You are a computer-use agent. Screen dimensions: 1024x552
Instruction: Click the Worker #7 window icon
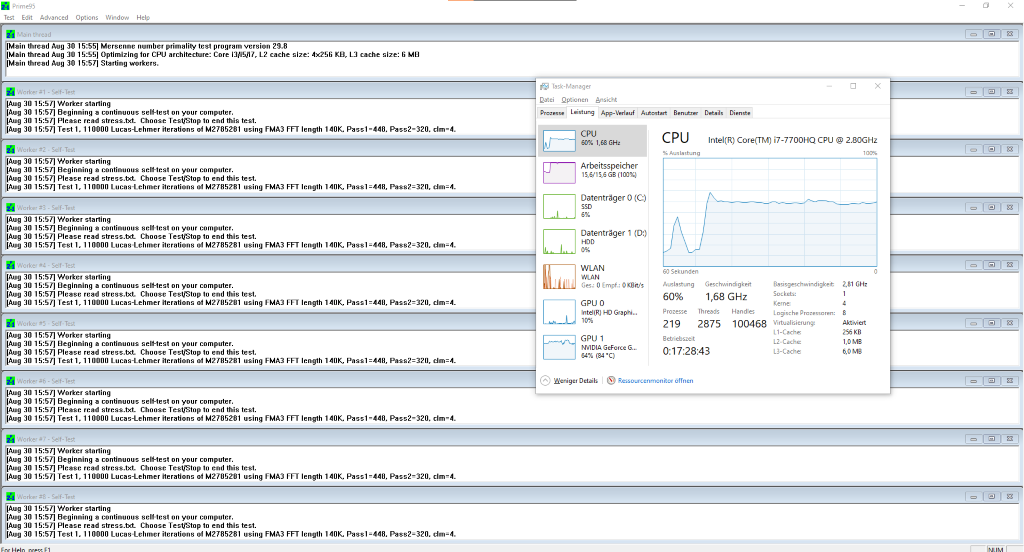10,439
